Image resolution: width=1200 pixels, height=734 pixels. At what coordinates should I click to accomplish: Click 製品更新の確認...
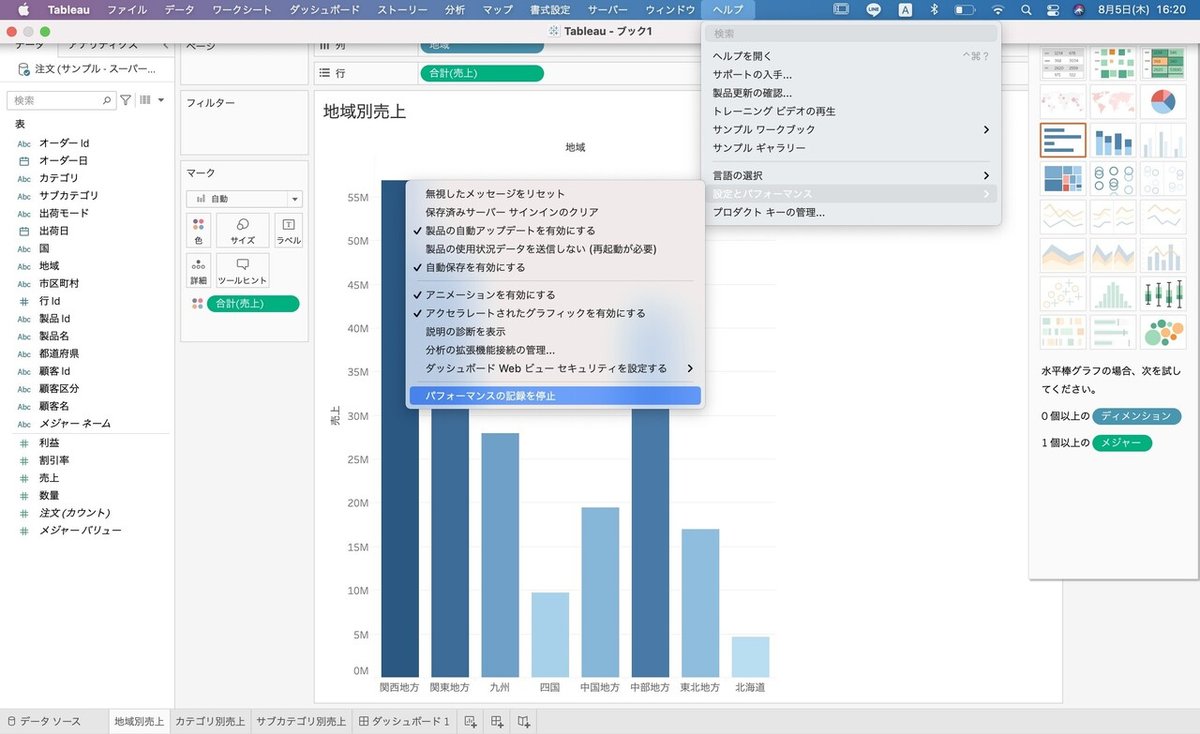851,93
